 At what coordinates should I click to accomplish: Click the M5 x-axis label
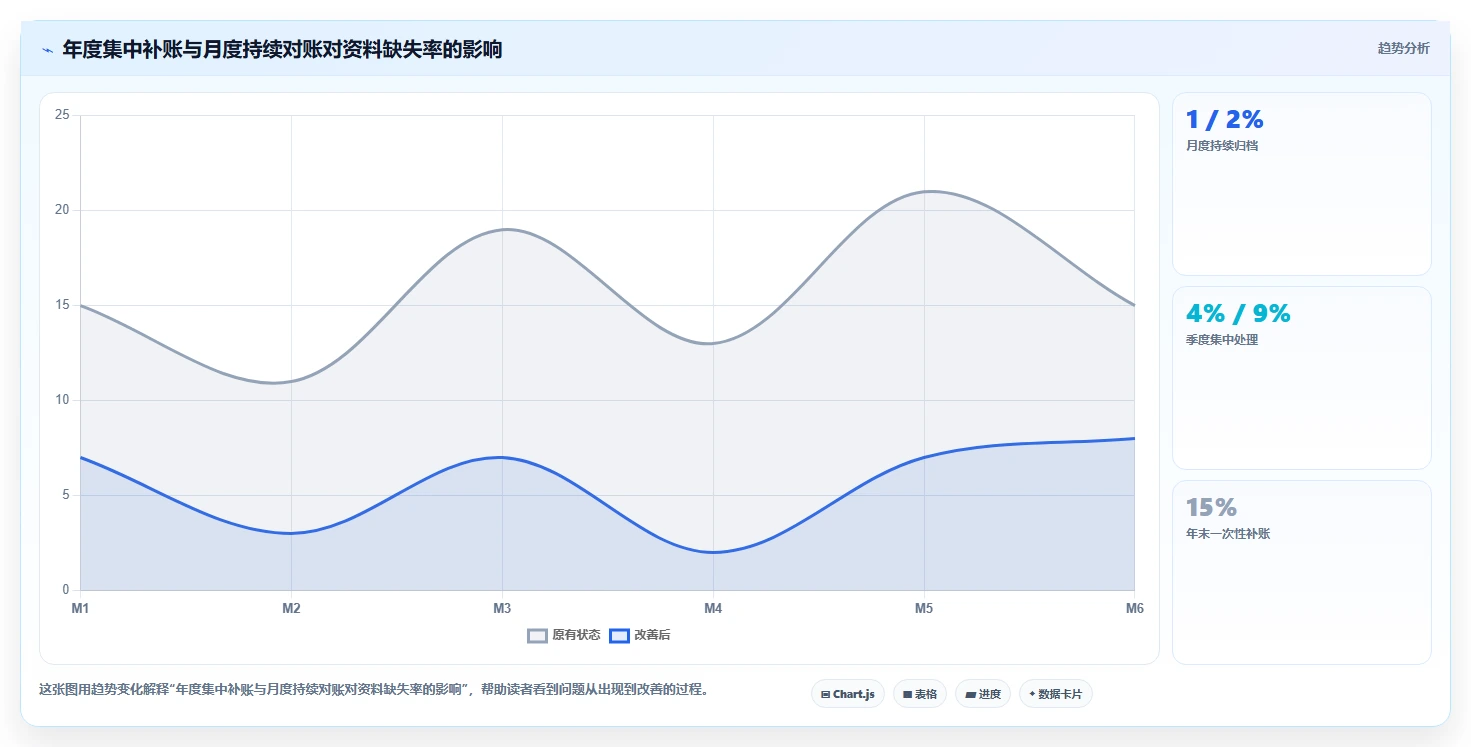(x=924, y=608)
